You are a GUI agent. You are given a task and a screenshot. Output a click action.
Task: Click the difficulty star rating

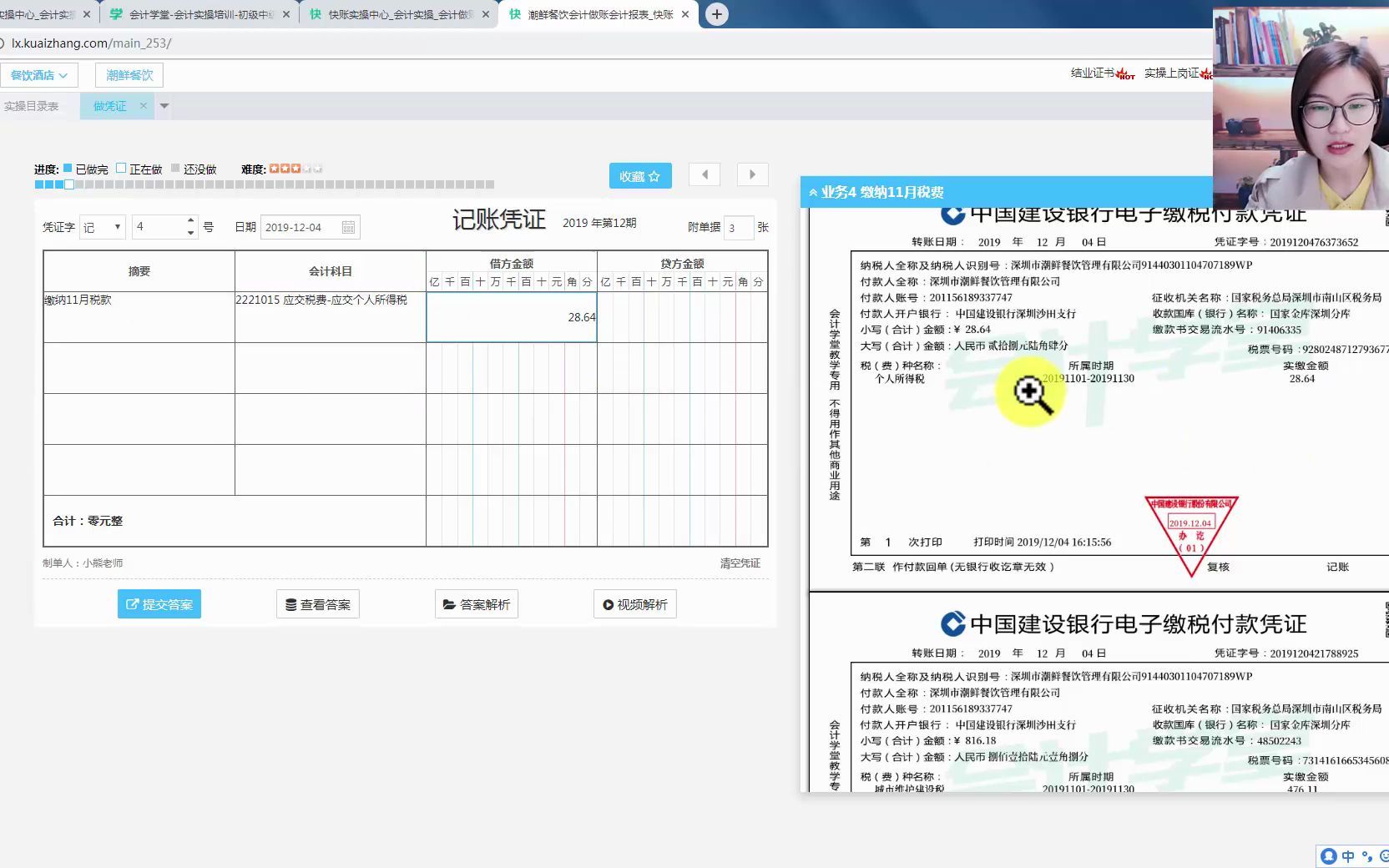(295, 169)
